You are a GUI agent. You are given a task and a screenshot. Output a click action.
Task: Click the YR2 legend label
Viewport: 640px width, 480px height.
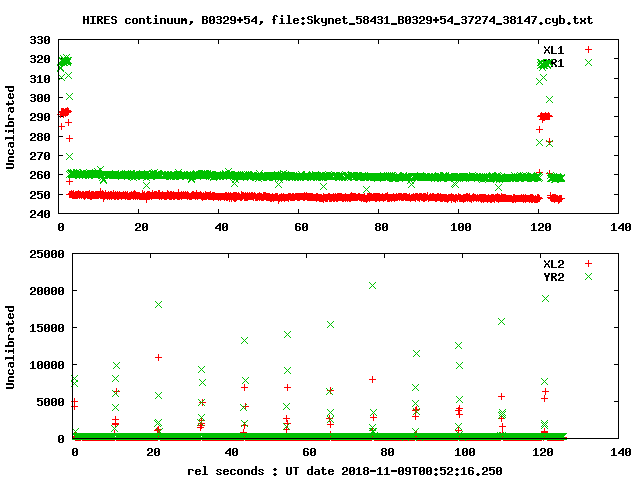[553, 277]
